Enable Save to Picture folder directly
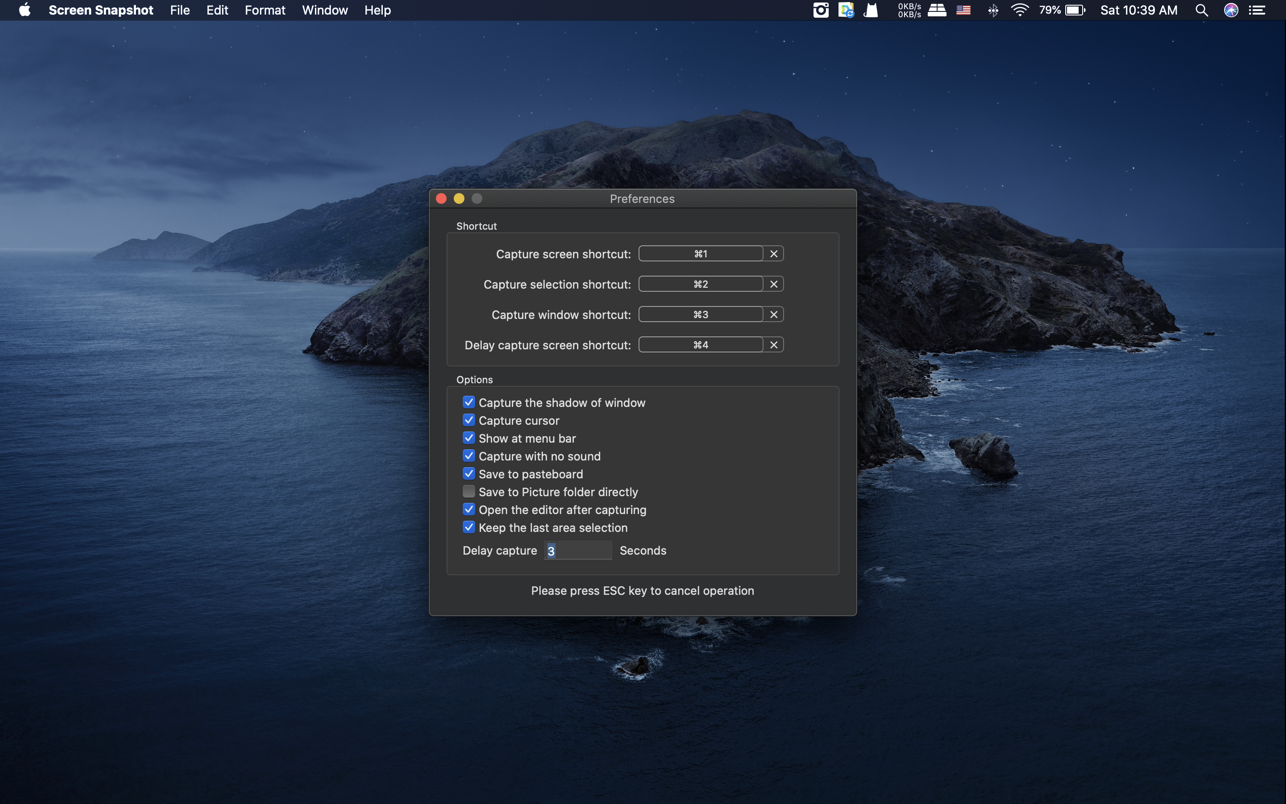This screenshot has height=804, width=1286. [469, 491]
